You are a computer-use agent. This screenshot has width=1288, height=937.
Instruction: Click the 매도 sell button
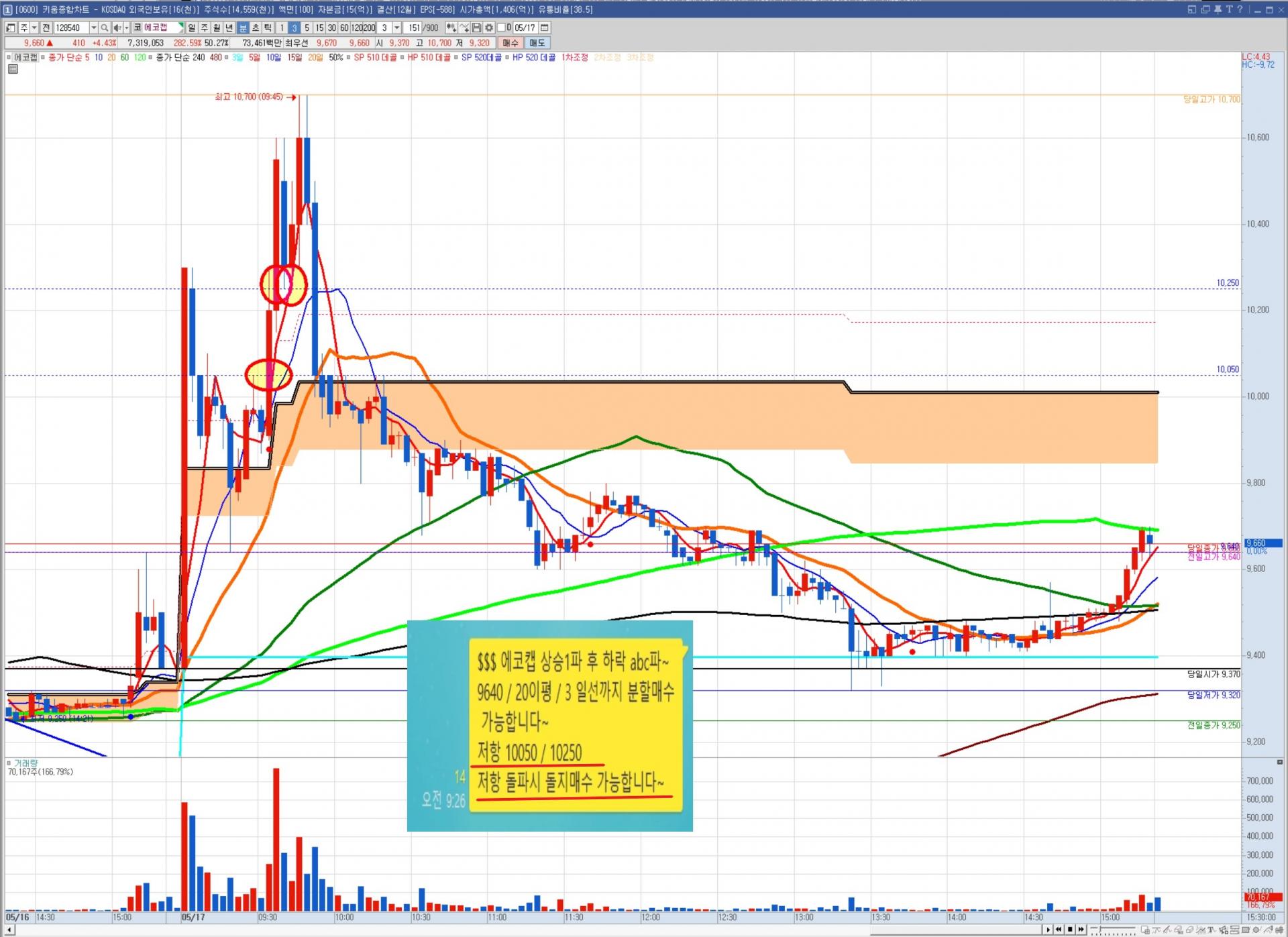pos(537,43)
